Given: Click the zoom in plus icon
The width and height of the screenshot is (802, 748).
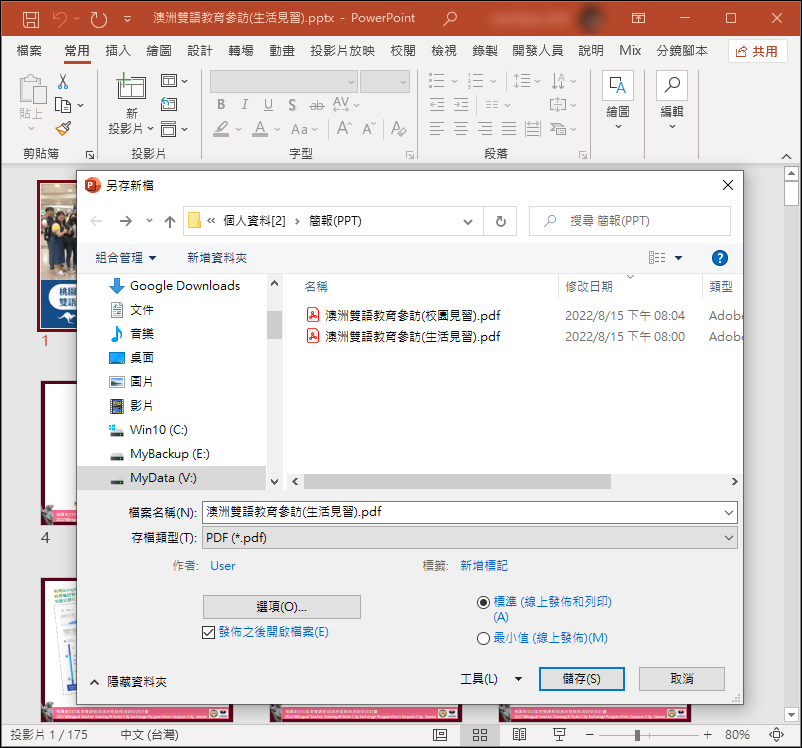Looking at the screenshot, I should pyautogui.click(x=707, y=735).
